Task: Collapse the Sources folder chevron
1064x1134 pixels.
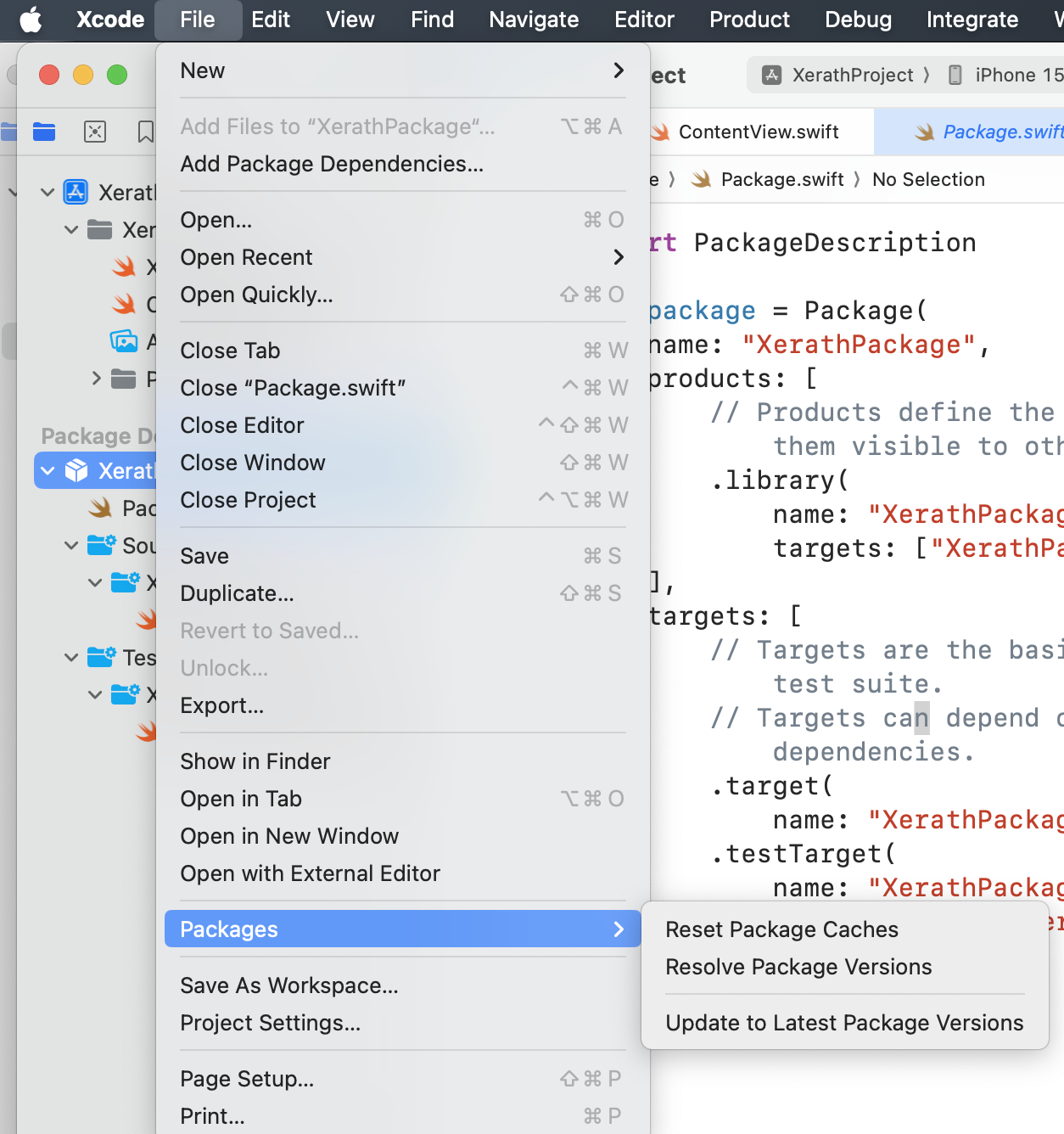Action: pyautogui.click(x=71, y=545)
